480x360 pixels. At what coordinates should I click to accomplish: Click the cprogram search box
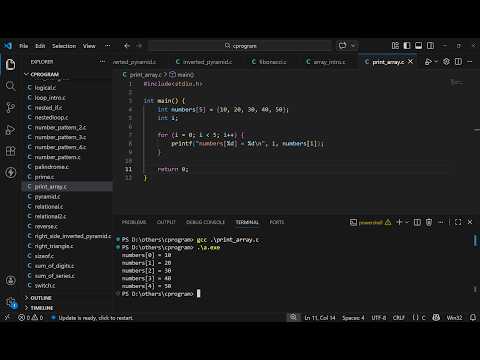tap(240, 46)
